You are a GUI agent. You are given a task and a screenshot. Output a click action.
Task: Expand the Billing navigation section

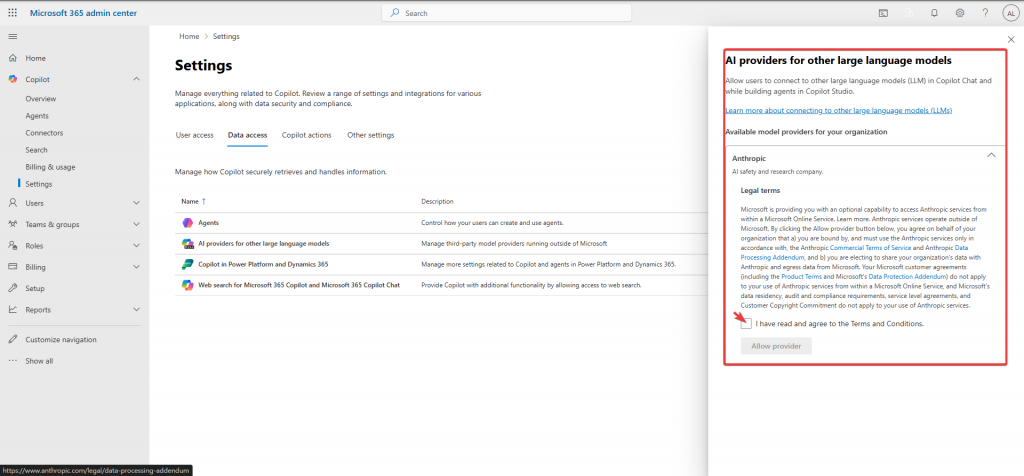136,266
